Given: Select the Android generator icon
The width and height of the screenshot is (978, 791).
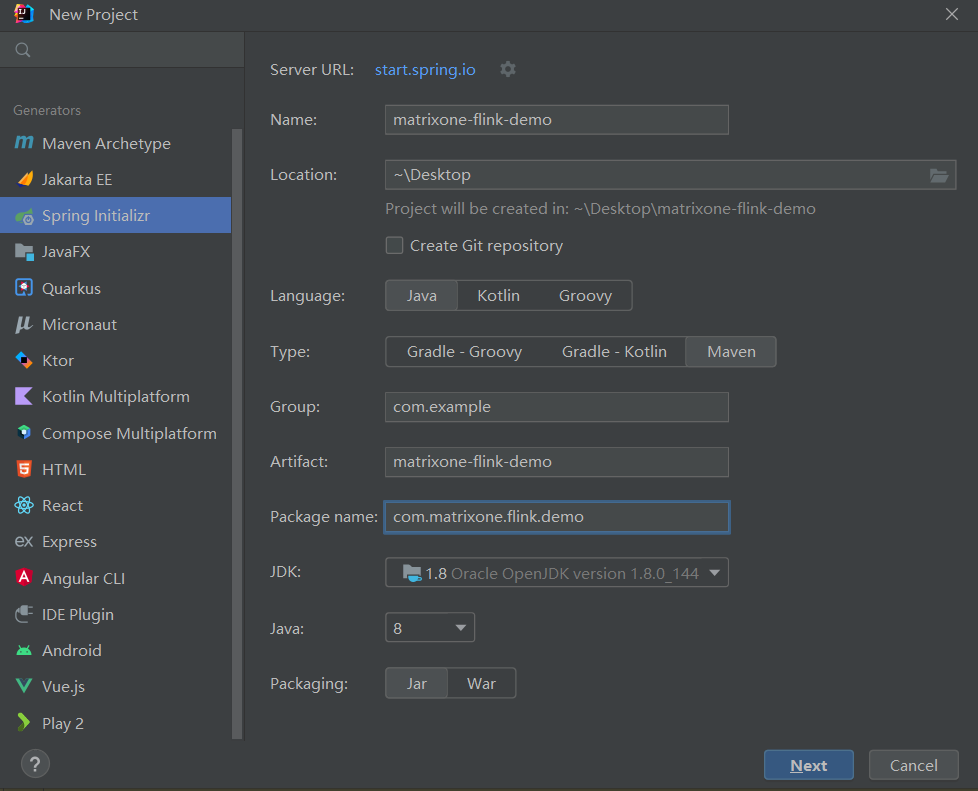Looking at the screenshot, I should (x=24, y=650).
